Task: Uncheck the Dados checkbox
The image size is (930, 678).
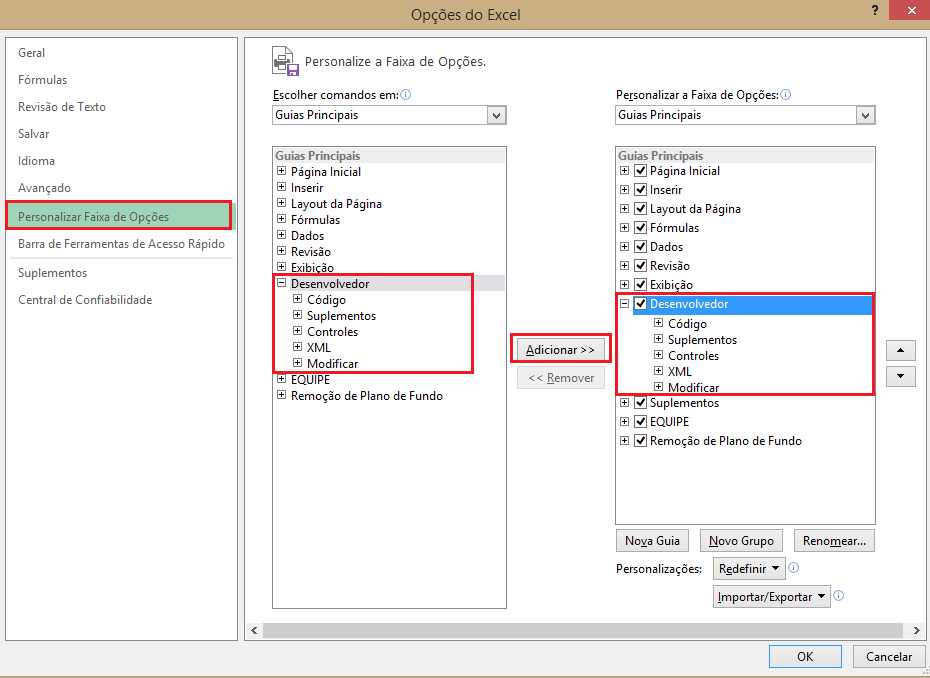Action: click(641, 247)
